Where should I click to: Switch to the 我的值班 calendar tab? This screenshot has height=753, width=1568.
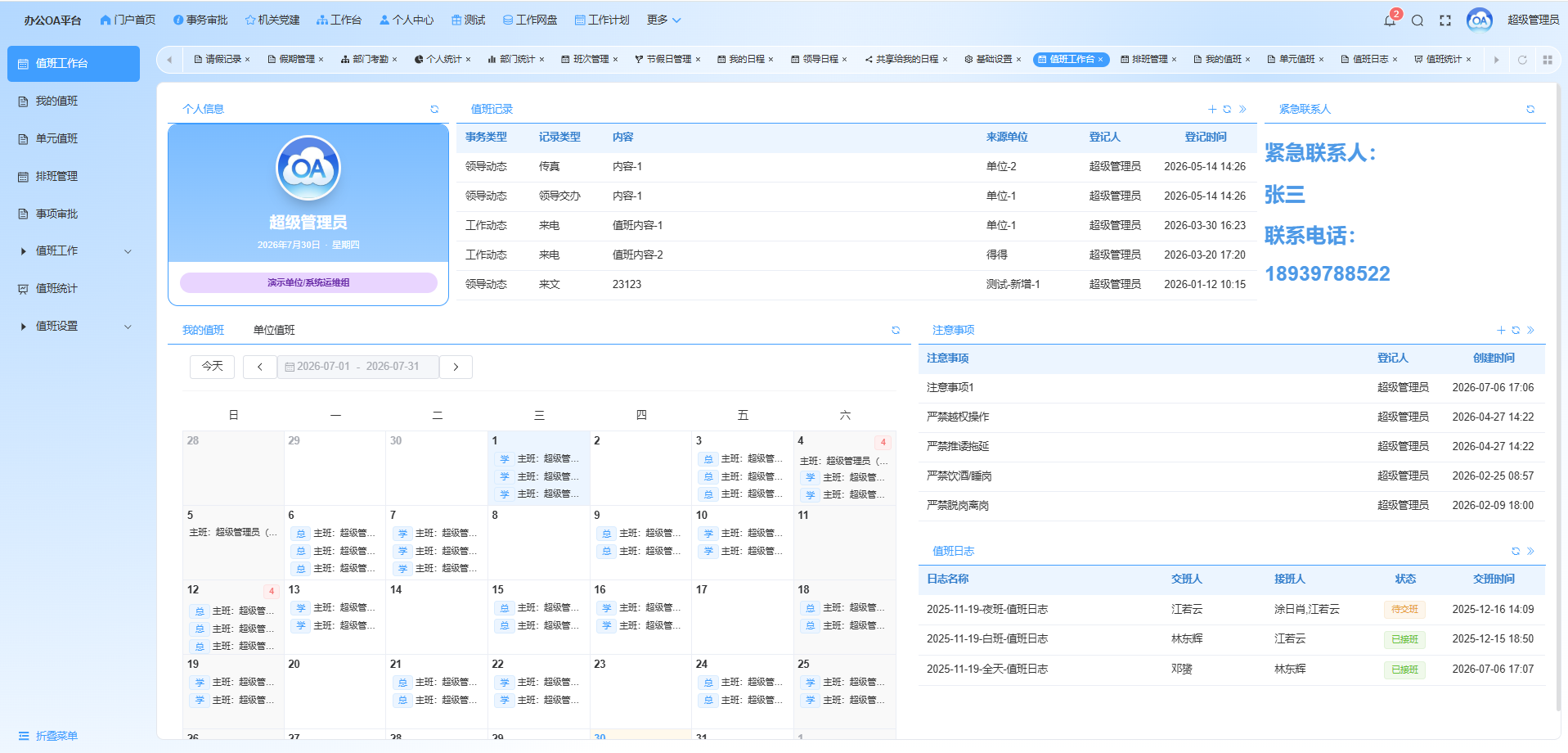click(x=203, y=330)
